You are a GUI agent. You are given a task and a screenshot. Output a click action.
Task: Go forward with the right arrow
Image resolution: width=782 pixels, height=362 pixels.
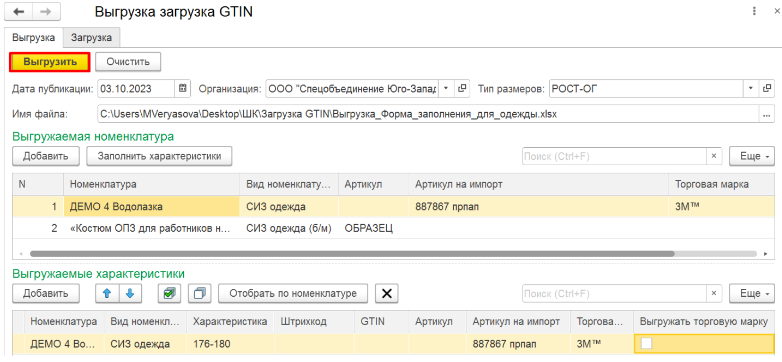pyautogui.click(x=47, y=12)
